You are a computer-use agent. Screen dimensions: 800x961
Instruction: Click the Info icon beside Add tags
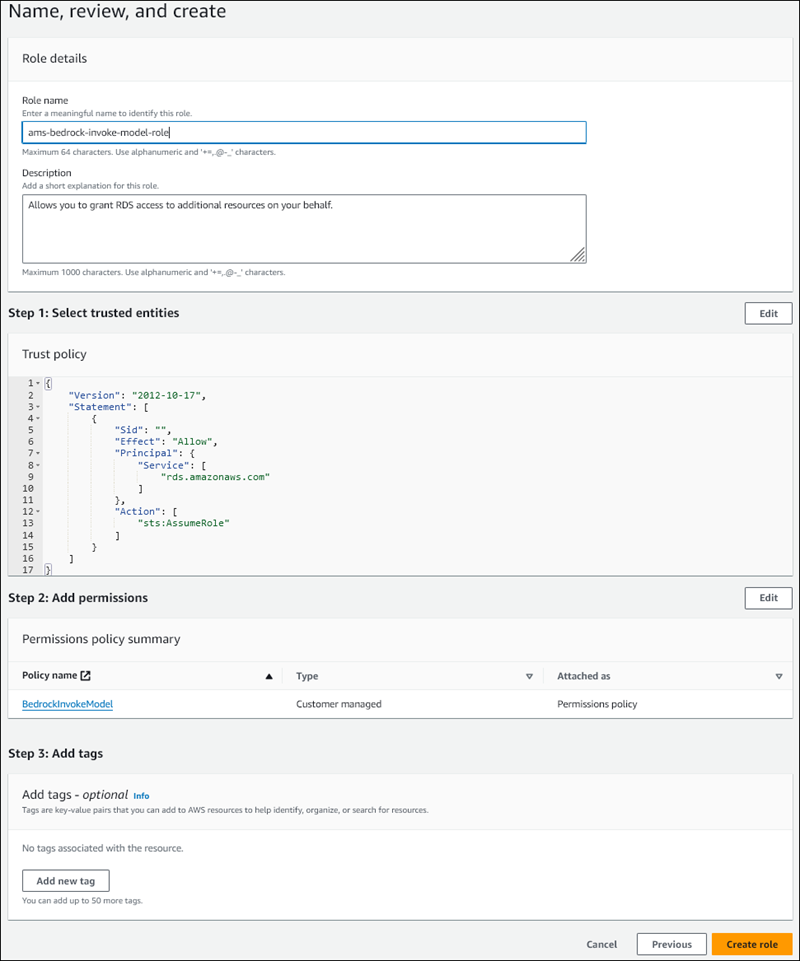click(x=140, y=796)
